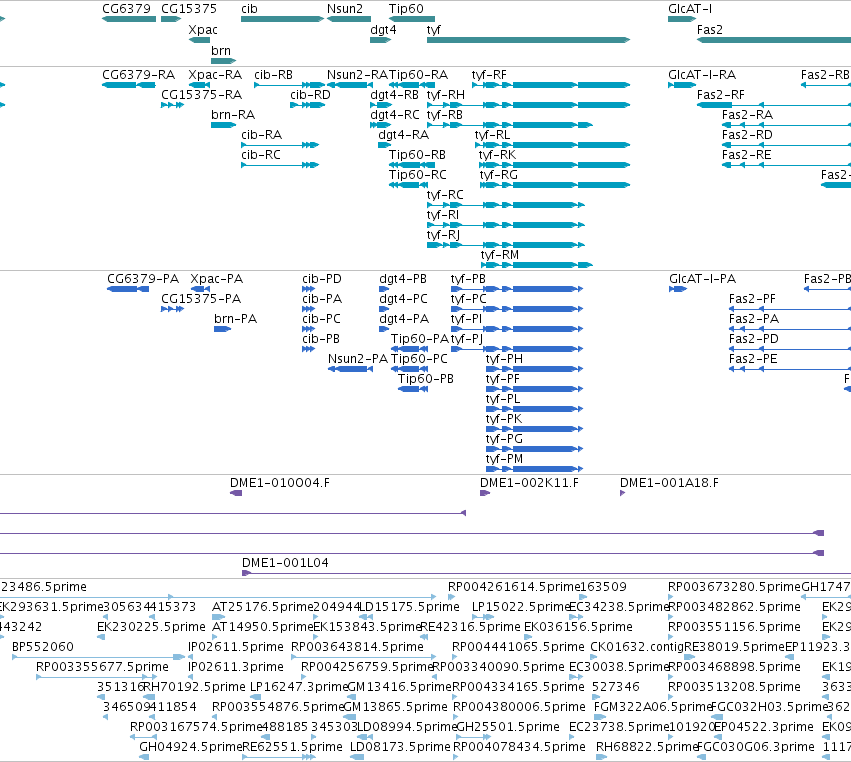851x762 pixels.
Task: Select transcript cib-RD
Action: coord(310,95)
